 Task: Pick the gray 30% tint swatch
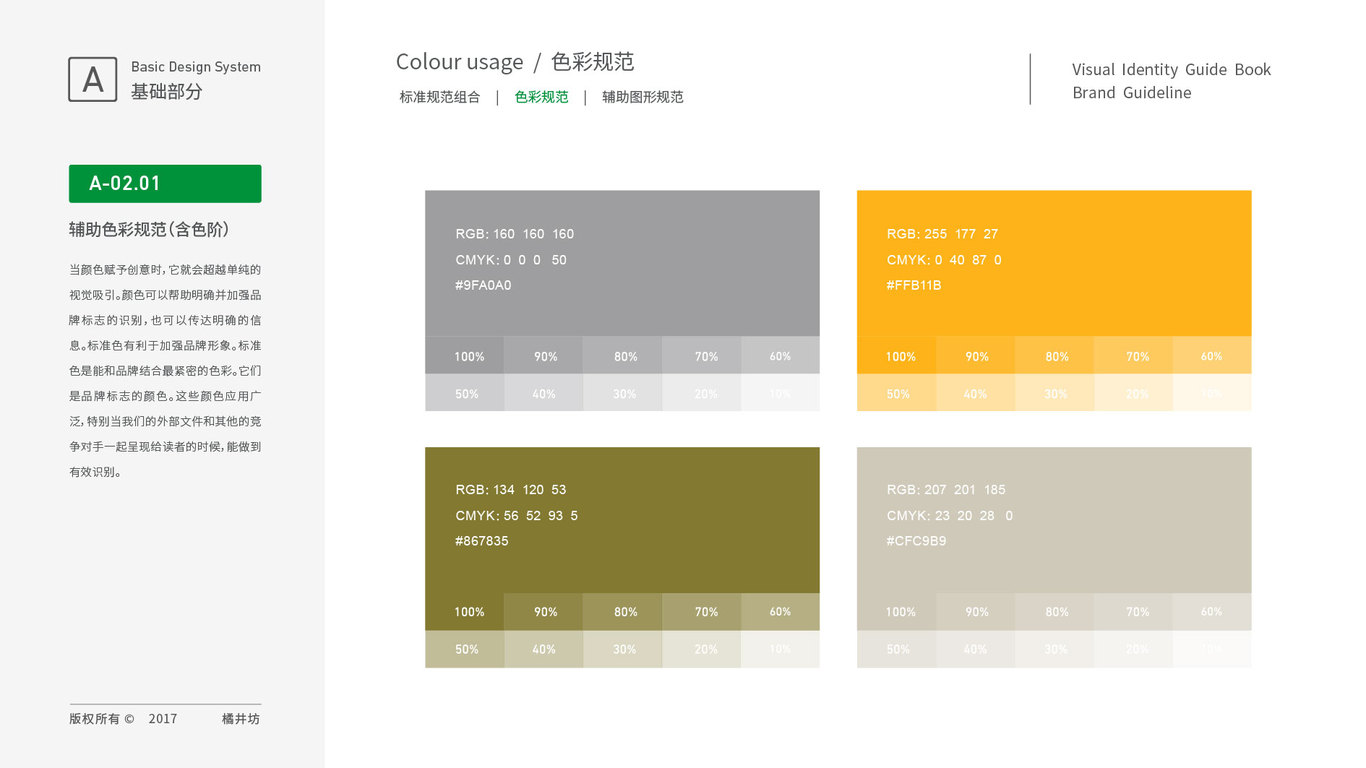(x=622, y=393)
